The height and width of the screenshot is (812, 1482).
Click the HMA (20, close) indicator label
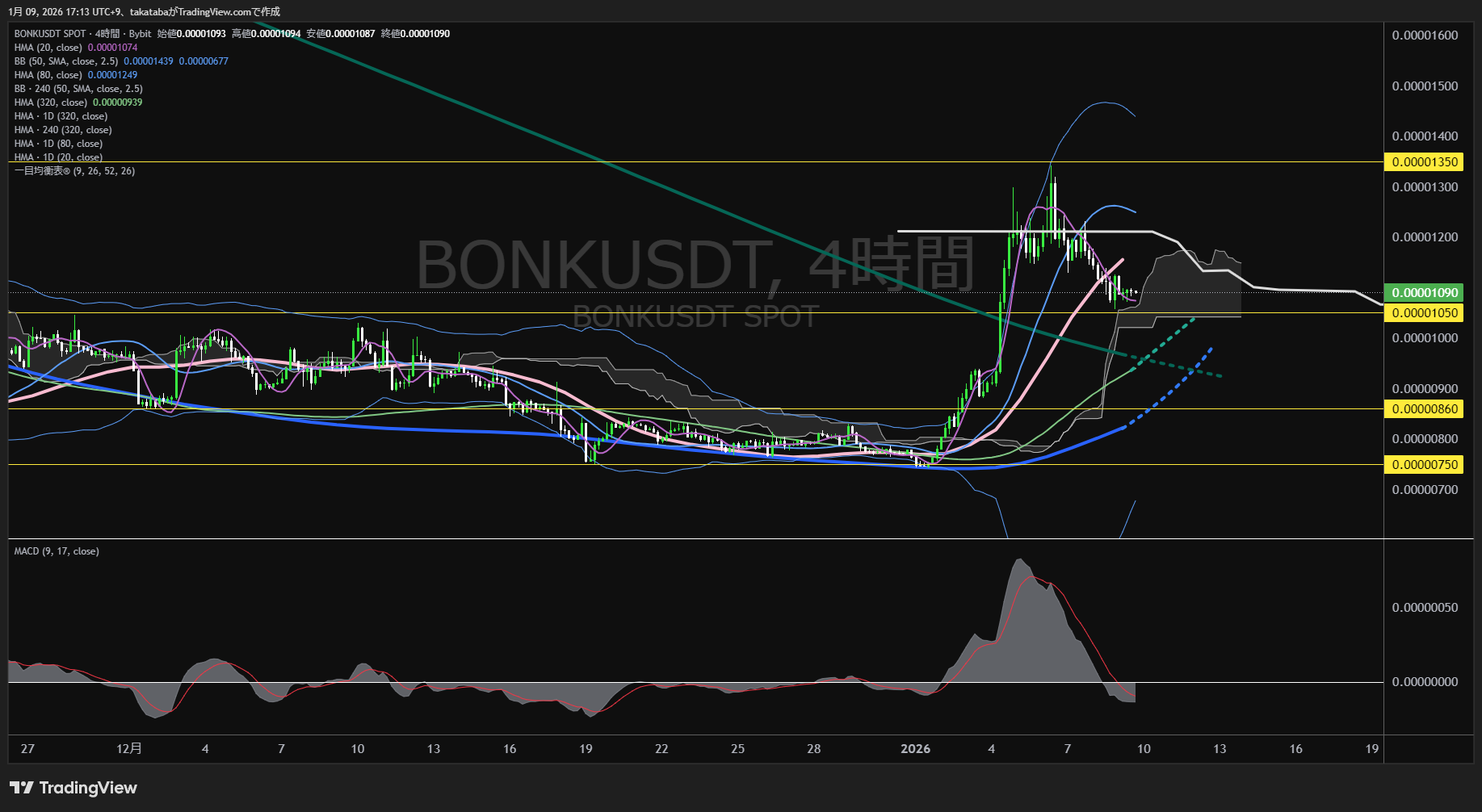click(48, 48)
